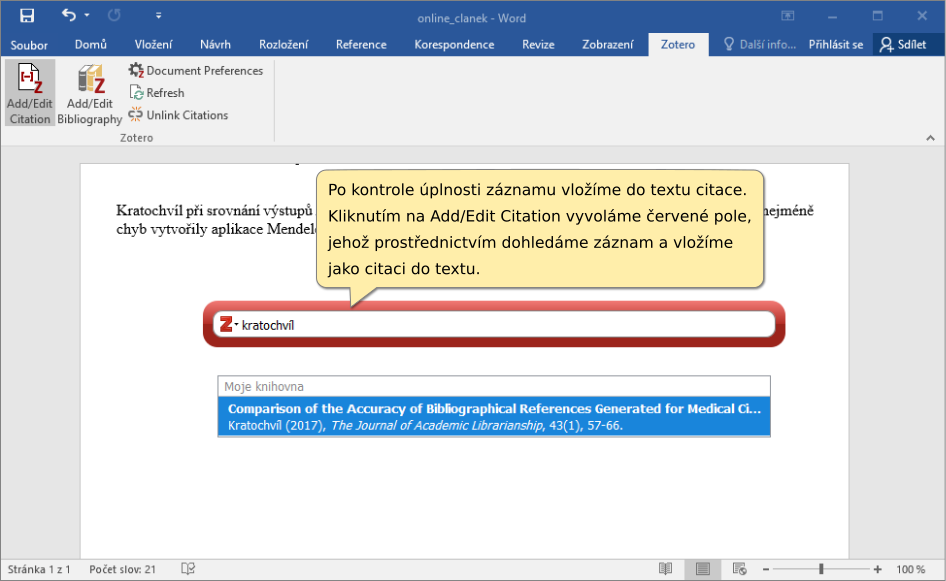This screenshot has height=581, width=946.
Task: Switch to the Návrh tab
Action: [x=215, y=45]
